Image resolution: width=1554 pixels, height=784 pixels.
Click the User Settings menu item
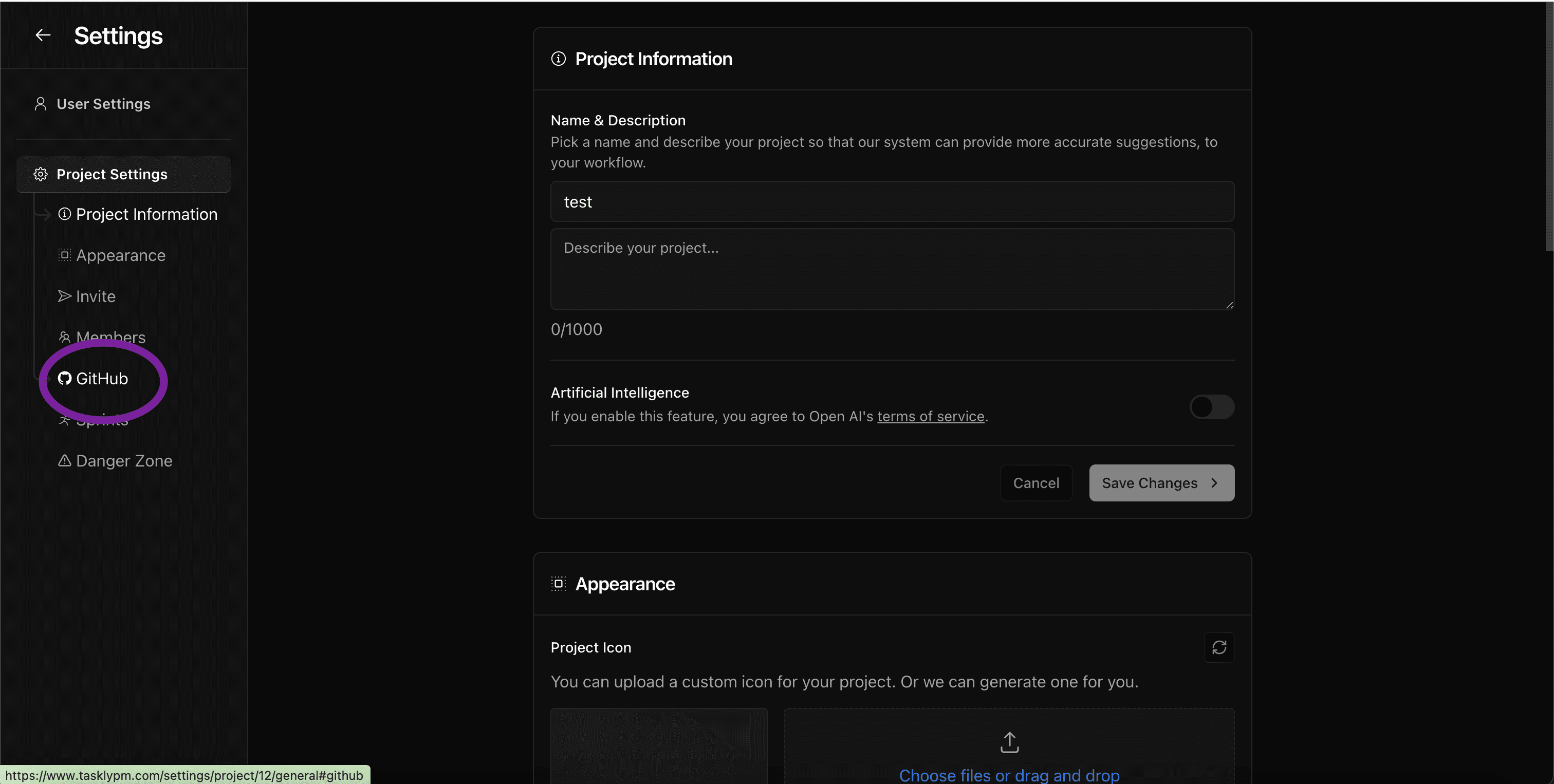103,103
